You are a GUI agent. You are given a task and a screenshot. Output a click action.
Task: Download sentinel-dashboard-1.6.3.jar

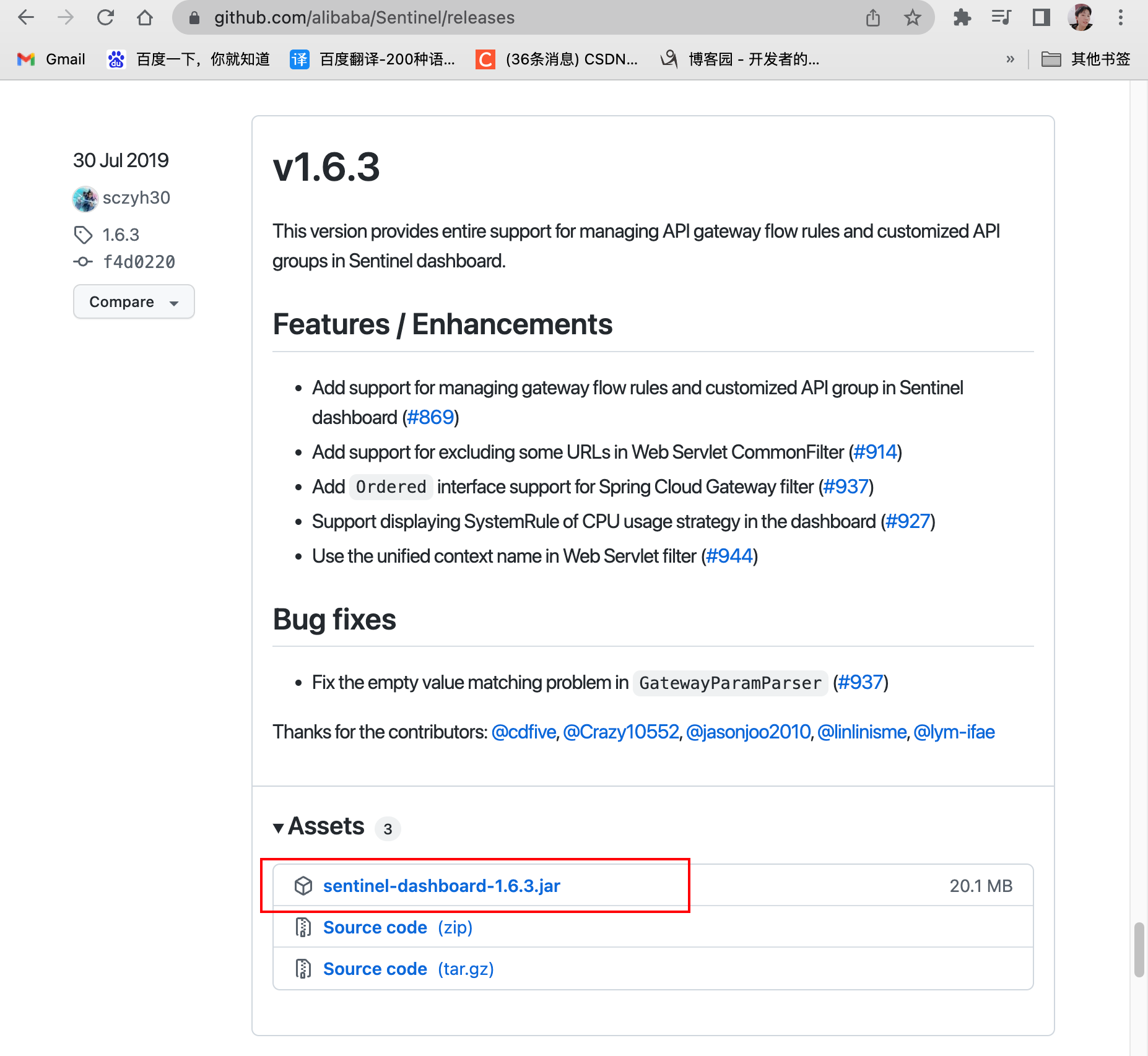(441, 886)
